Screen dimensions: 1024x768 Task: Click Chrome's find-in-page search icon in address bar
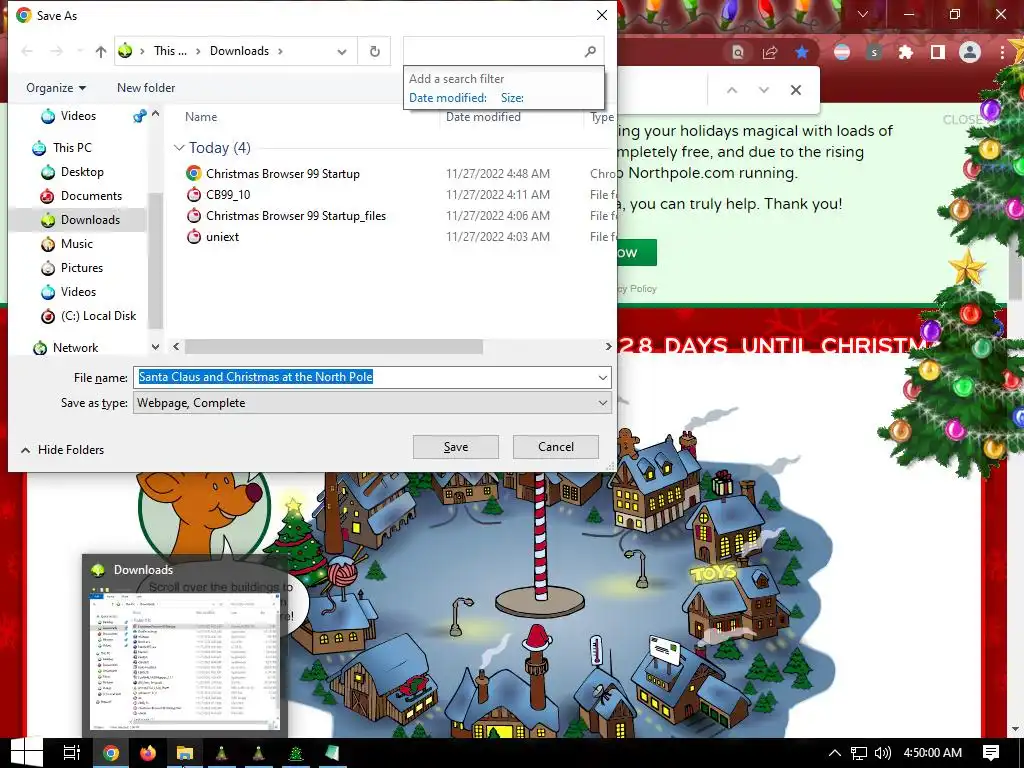(737, 52)
